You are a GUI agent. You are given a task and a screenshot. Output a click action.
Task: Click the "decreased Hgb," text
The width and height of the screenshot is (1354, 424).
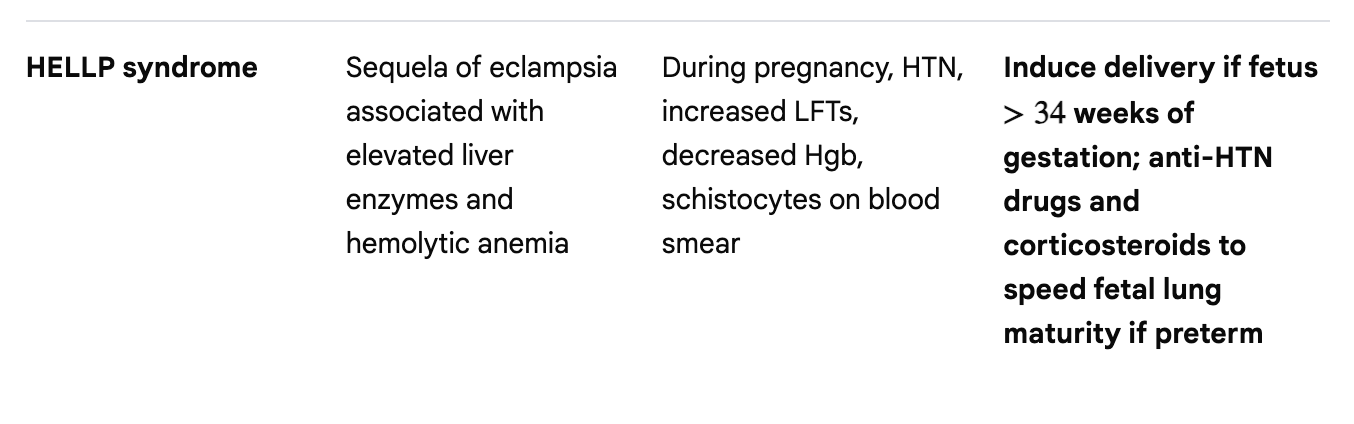click(760, 155)
